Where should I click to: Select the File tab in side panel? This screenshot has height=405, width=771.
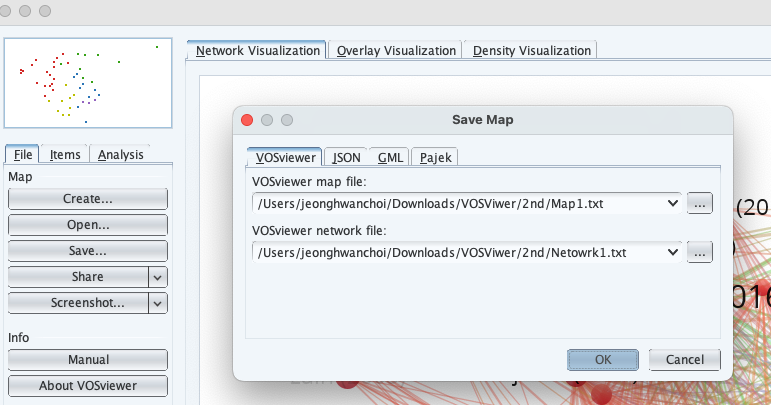(x=23, y=154)
